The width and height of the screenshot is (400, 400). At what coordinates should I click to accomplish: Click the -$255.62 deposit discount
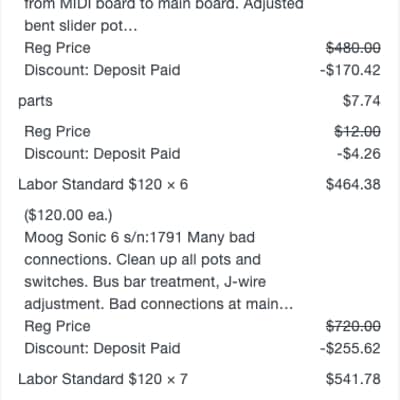tap(350, 348)
